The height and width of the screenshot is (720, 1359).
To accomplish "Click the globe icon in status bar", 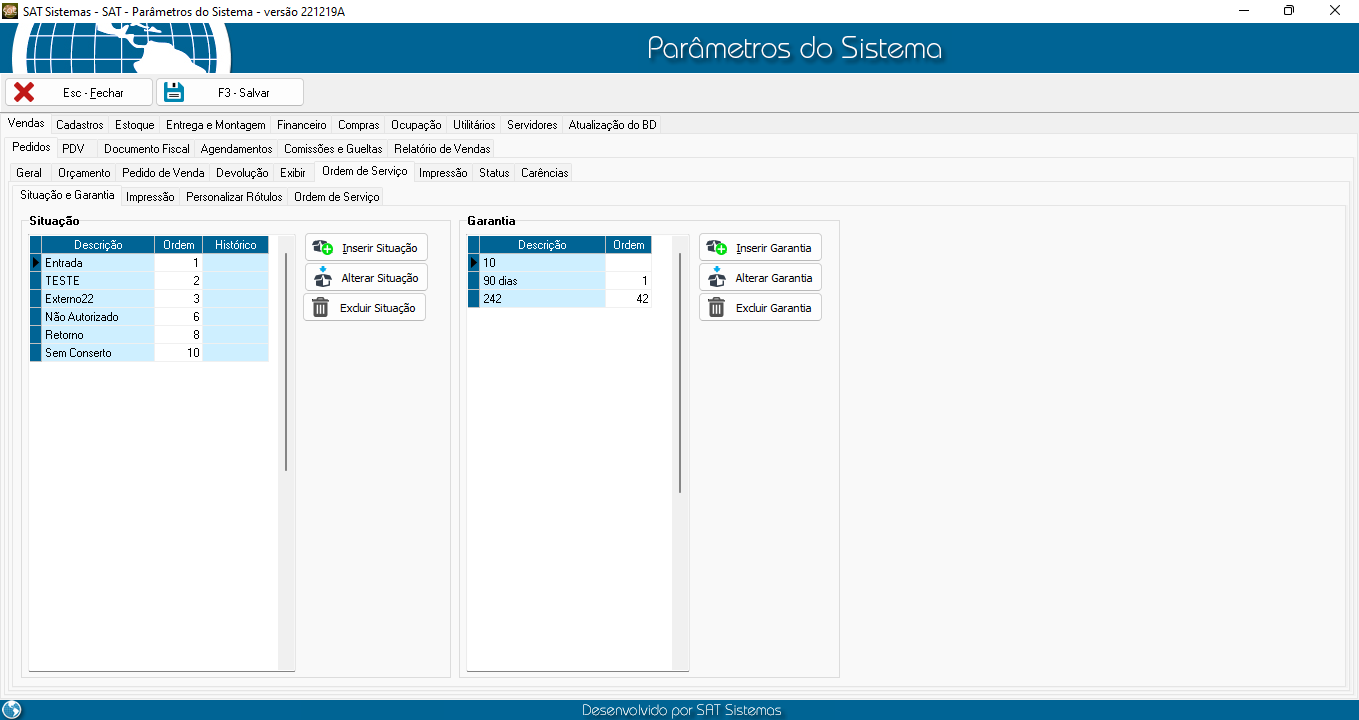I will click(12, 710).
